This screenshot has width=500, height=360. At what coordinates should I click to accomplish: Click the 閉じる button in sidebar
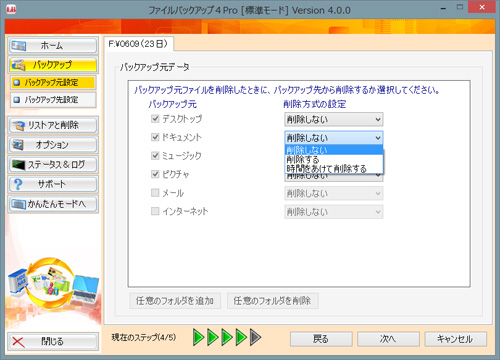[x=53, y=341]
